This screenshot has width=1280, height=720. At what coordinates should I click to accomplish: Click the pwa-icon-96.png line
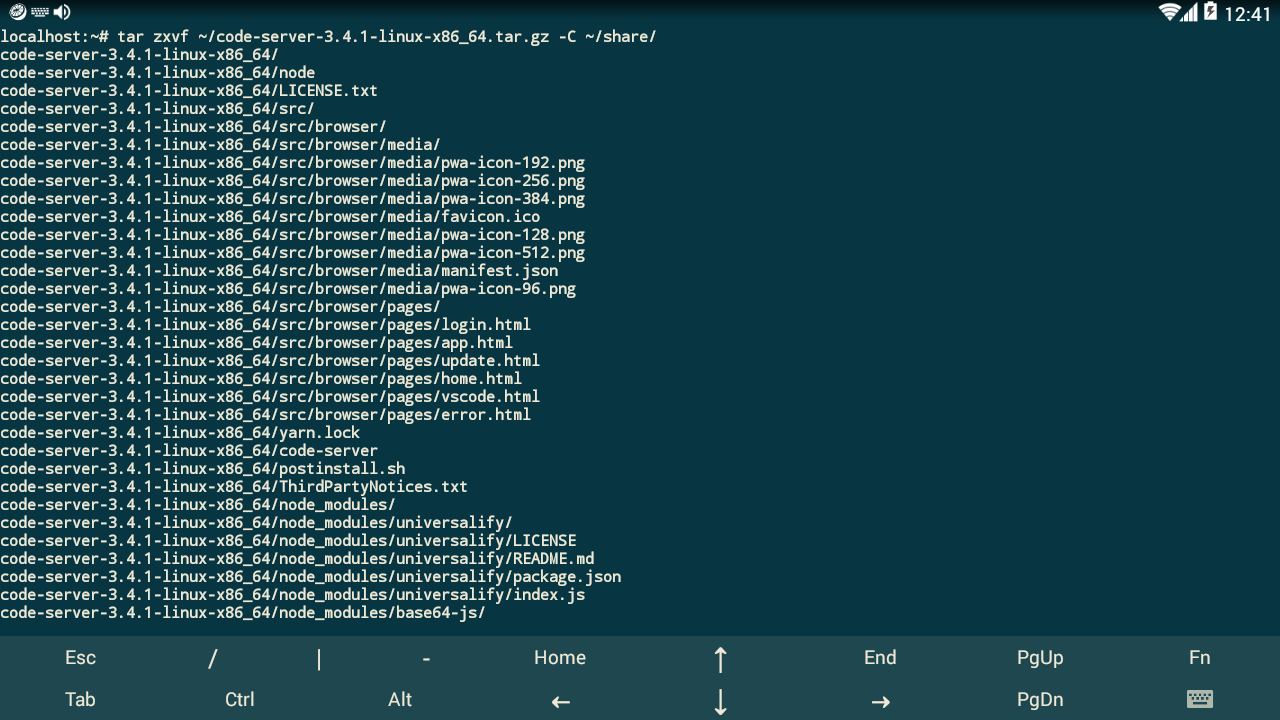[288, 288]
